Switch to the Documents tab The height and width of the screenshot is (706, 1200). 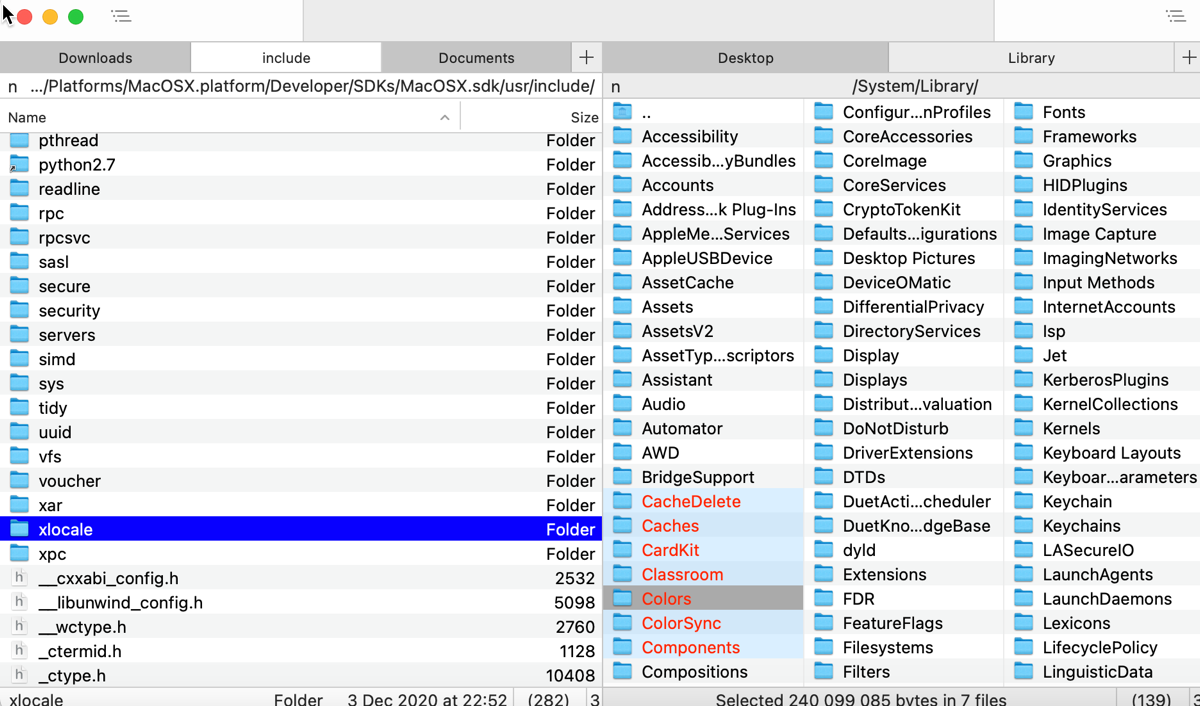click(x=476, y=57)
